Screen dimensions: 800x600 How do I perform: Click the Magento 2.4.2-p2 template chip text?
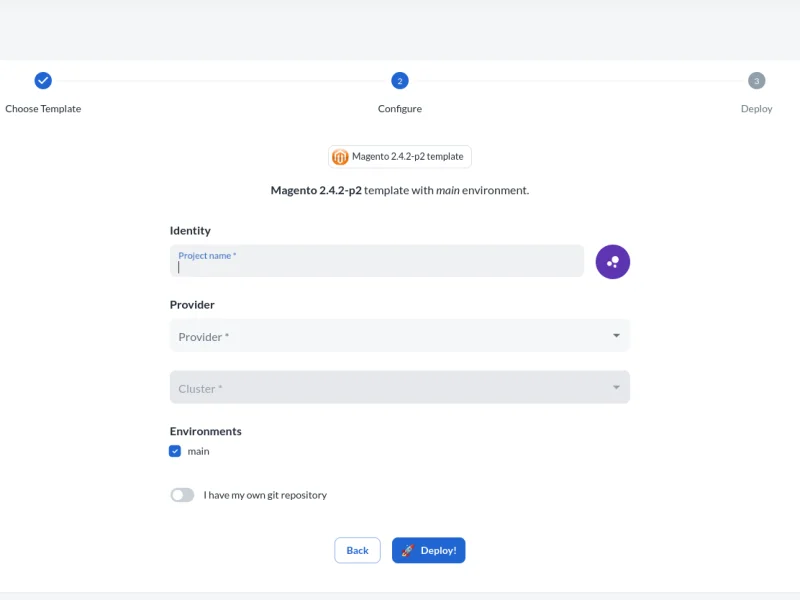tap(408, 157)
